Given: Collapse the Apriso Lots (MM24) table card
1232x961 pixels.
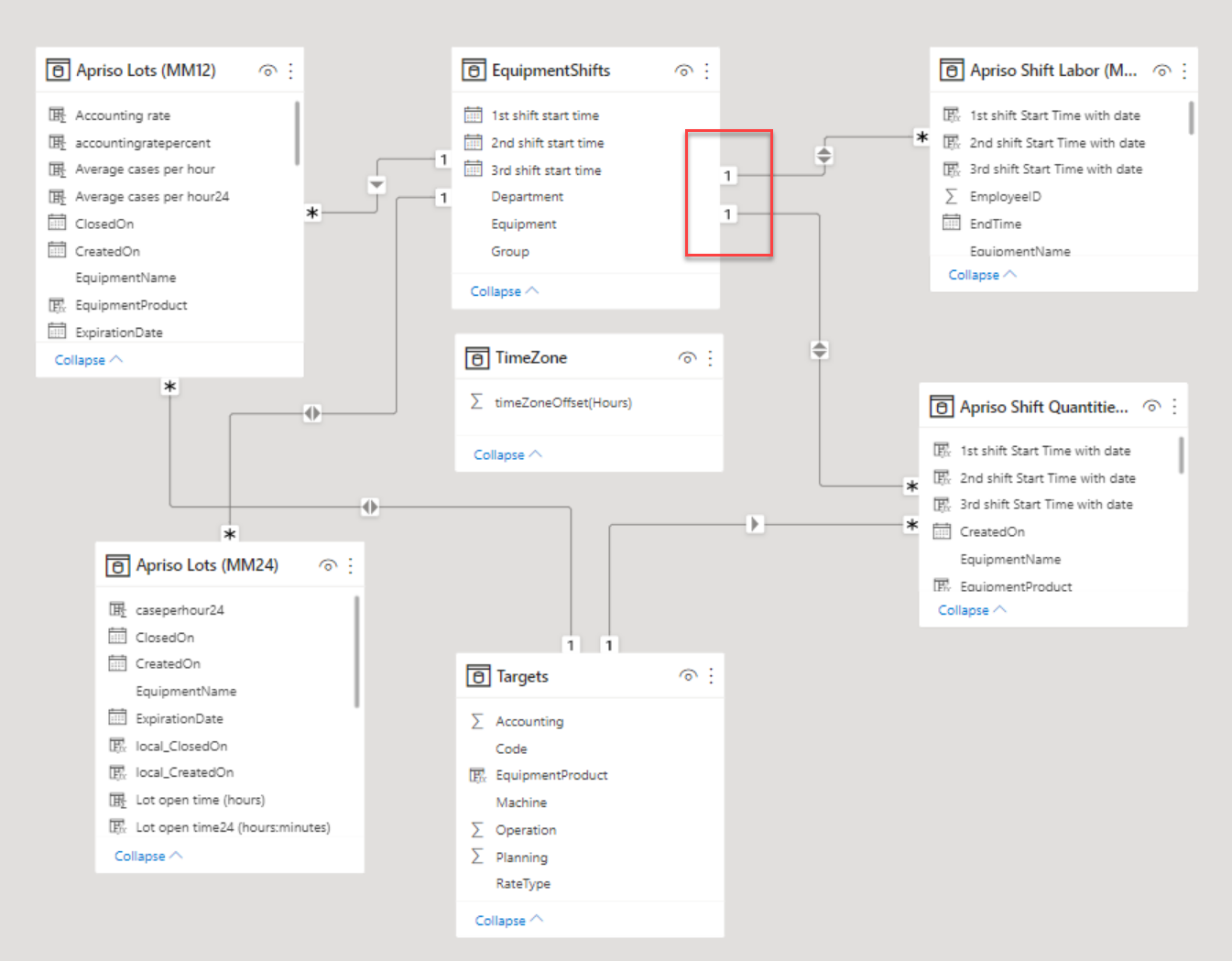Looking at the screenshot, I should coord(148,856).
